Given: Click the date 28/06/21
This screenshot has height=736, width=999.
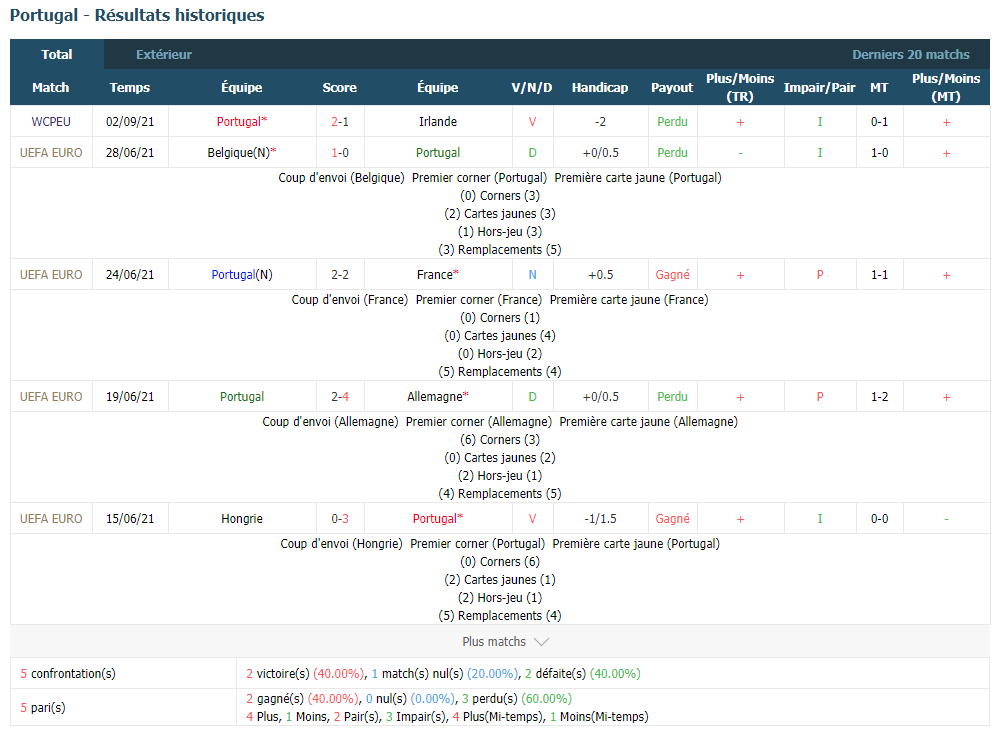Looking at the screenshot, I should [130, 152].
